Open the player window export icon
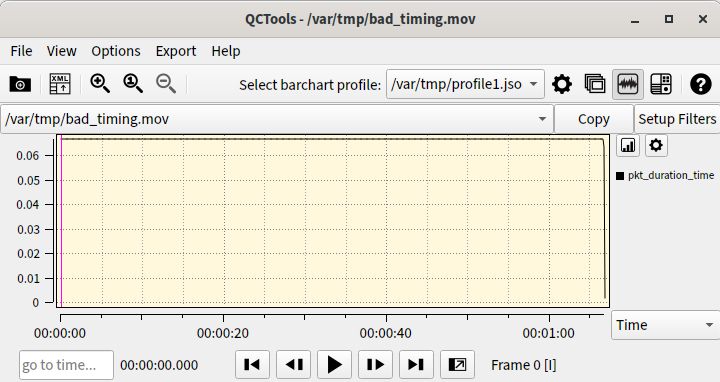Viewport: 720px width, 382px height. click(x=457, y=365)
